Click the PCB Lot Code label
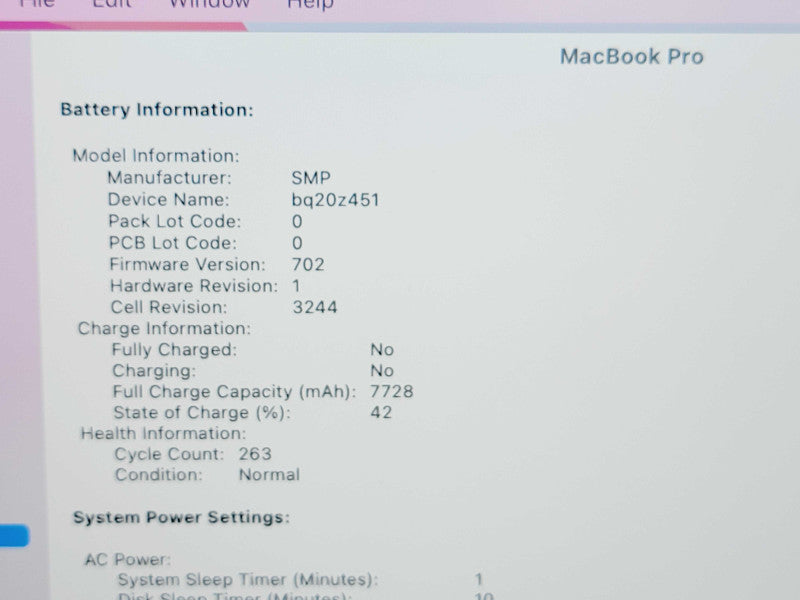The width and height of the screenshot is (800, 600). pyautogui.click(x=172, y=243)
